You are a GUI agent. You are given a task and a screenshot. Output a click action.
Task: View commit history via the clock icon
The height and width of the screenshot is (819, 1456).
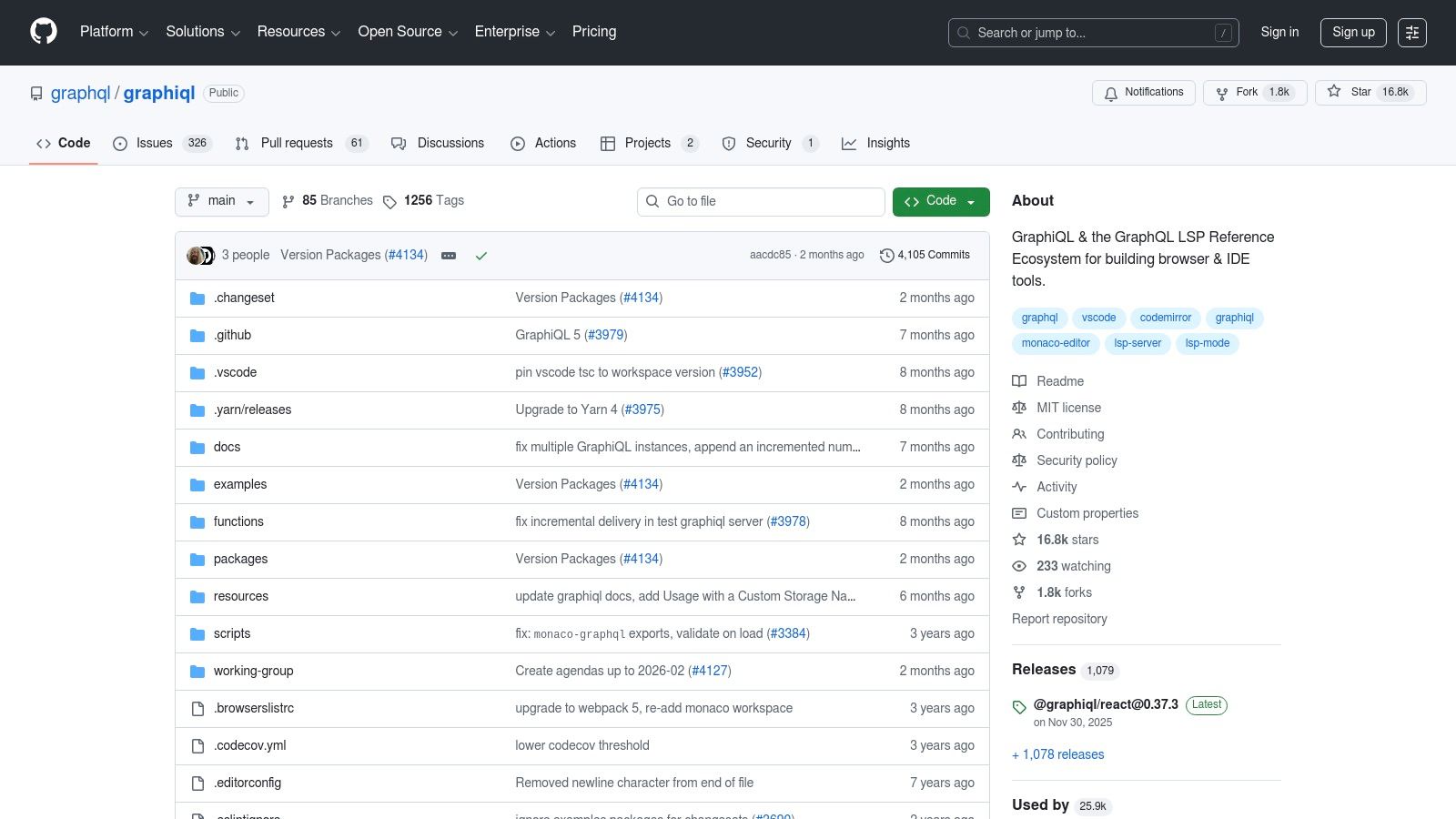tap(887, 255)
